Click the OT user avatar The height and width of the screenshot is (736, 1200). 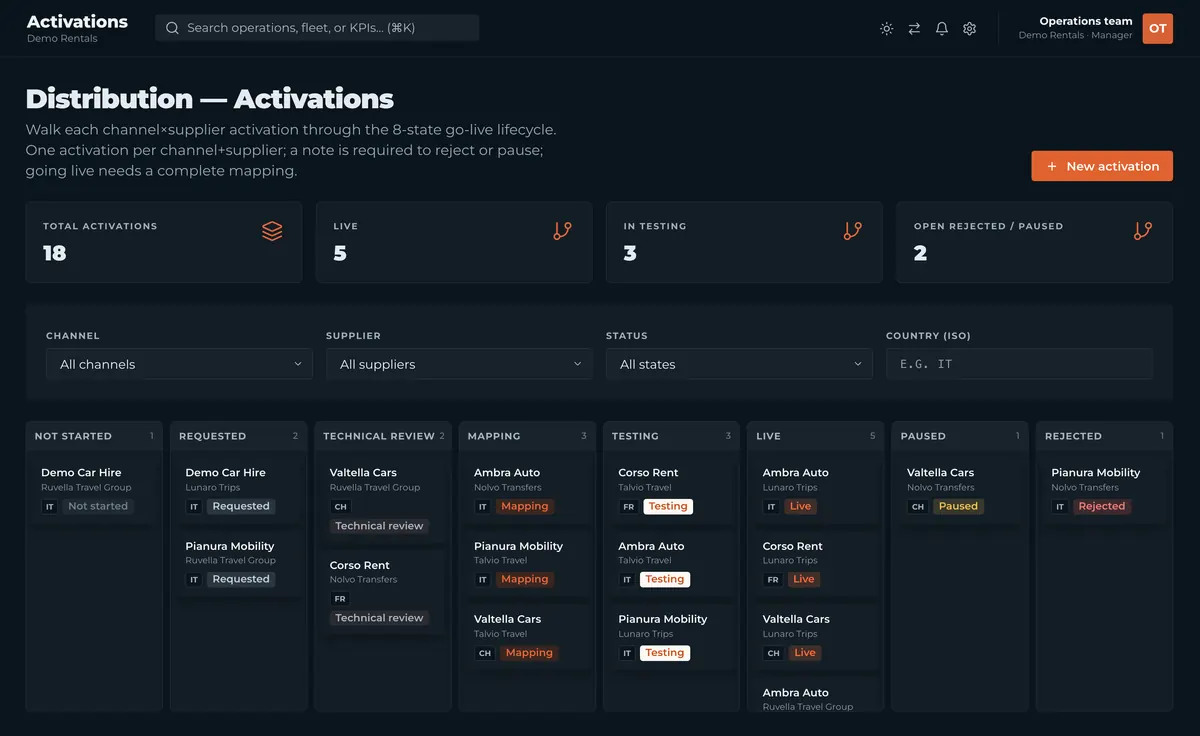(x=1157, y=29)
